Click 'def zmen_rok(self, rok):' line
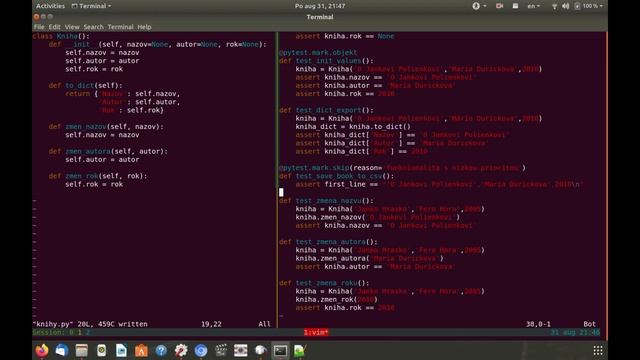This screenshot has height=360, width=640. (98, 176)
